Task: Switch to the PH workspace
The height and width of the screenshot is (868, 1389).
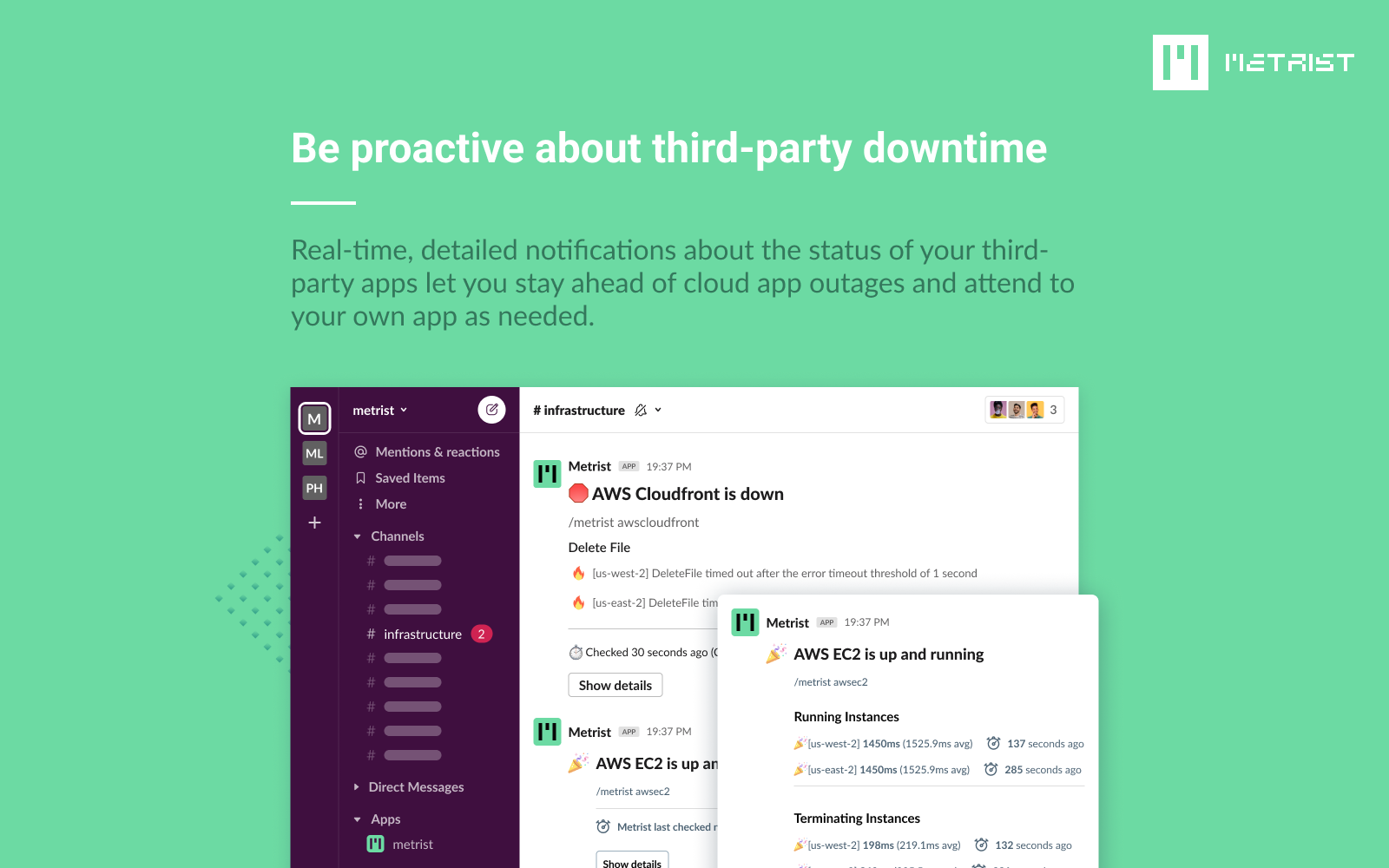Action: 314,488
